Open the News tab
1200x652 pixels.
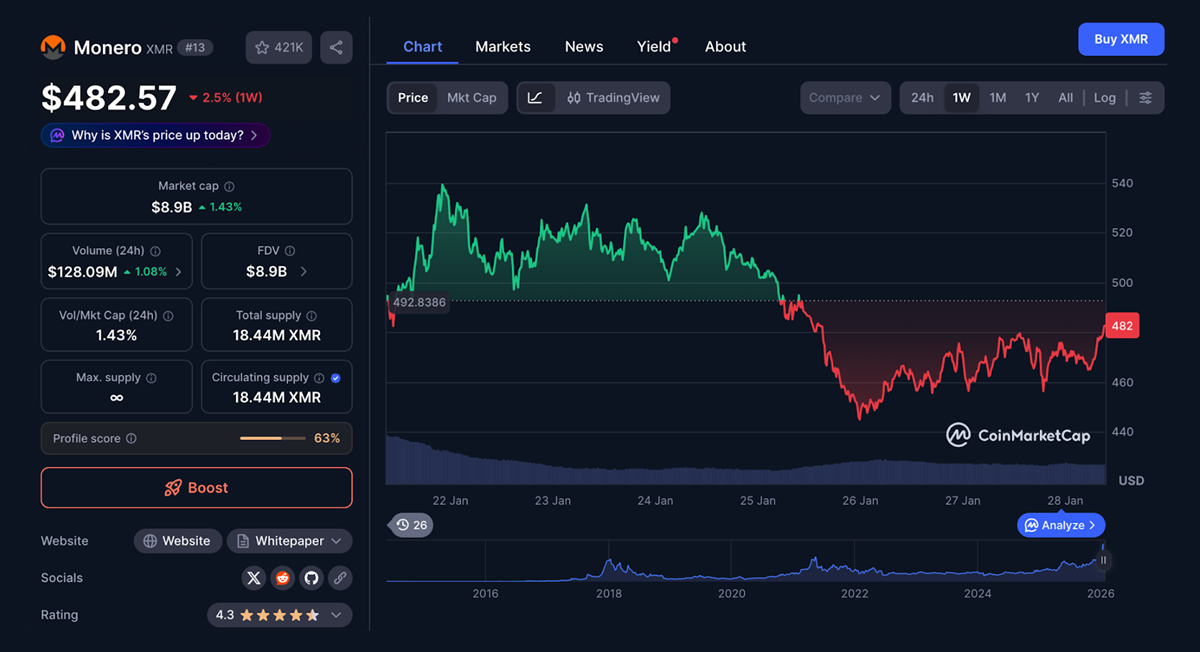point(584,47)
